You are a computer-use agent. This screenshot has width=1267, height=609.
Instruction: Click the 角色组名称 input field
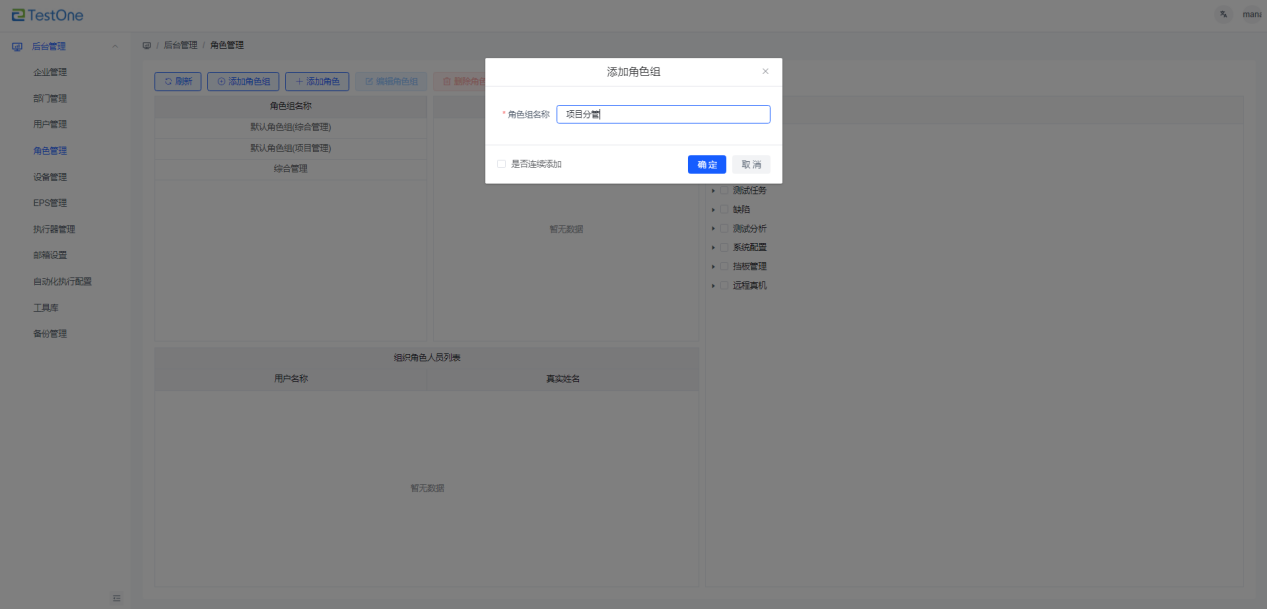663,114
